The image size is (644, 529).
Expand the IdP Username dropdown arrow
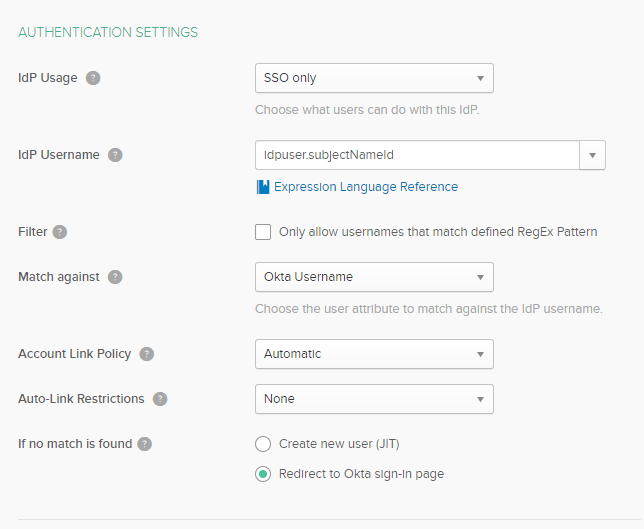593,155
